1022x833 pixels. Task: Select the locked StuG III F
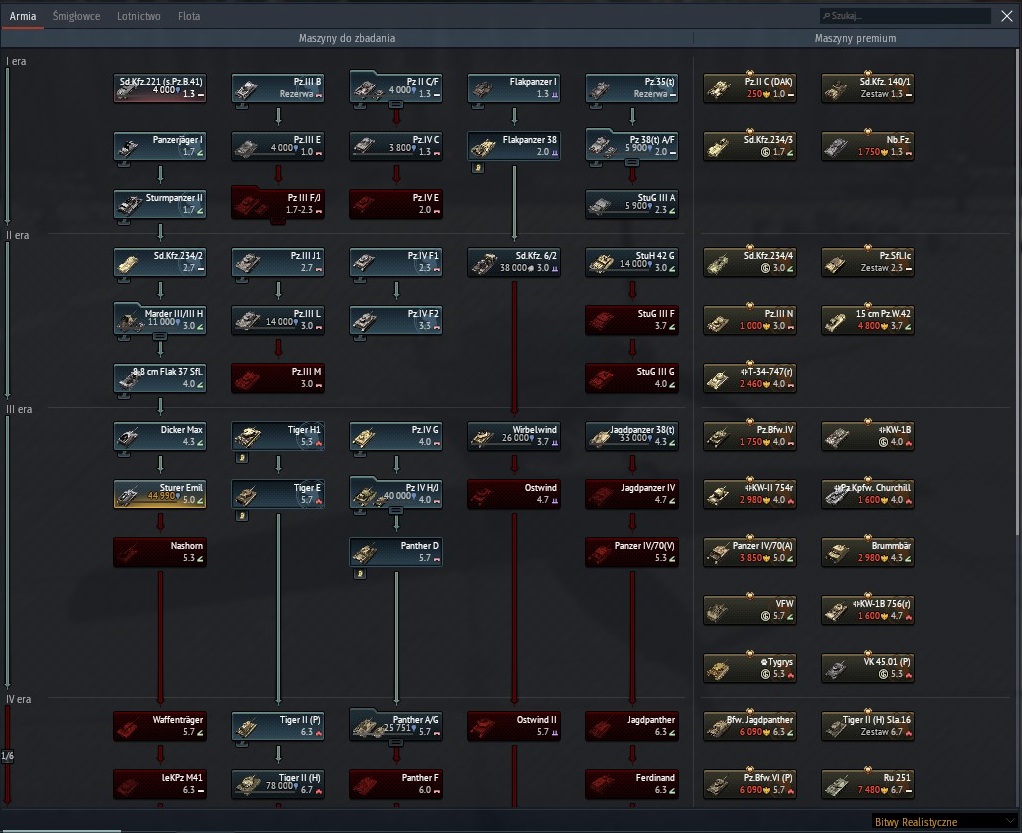point(632,320)
